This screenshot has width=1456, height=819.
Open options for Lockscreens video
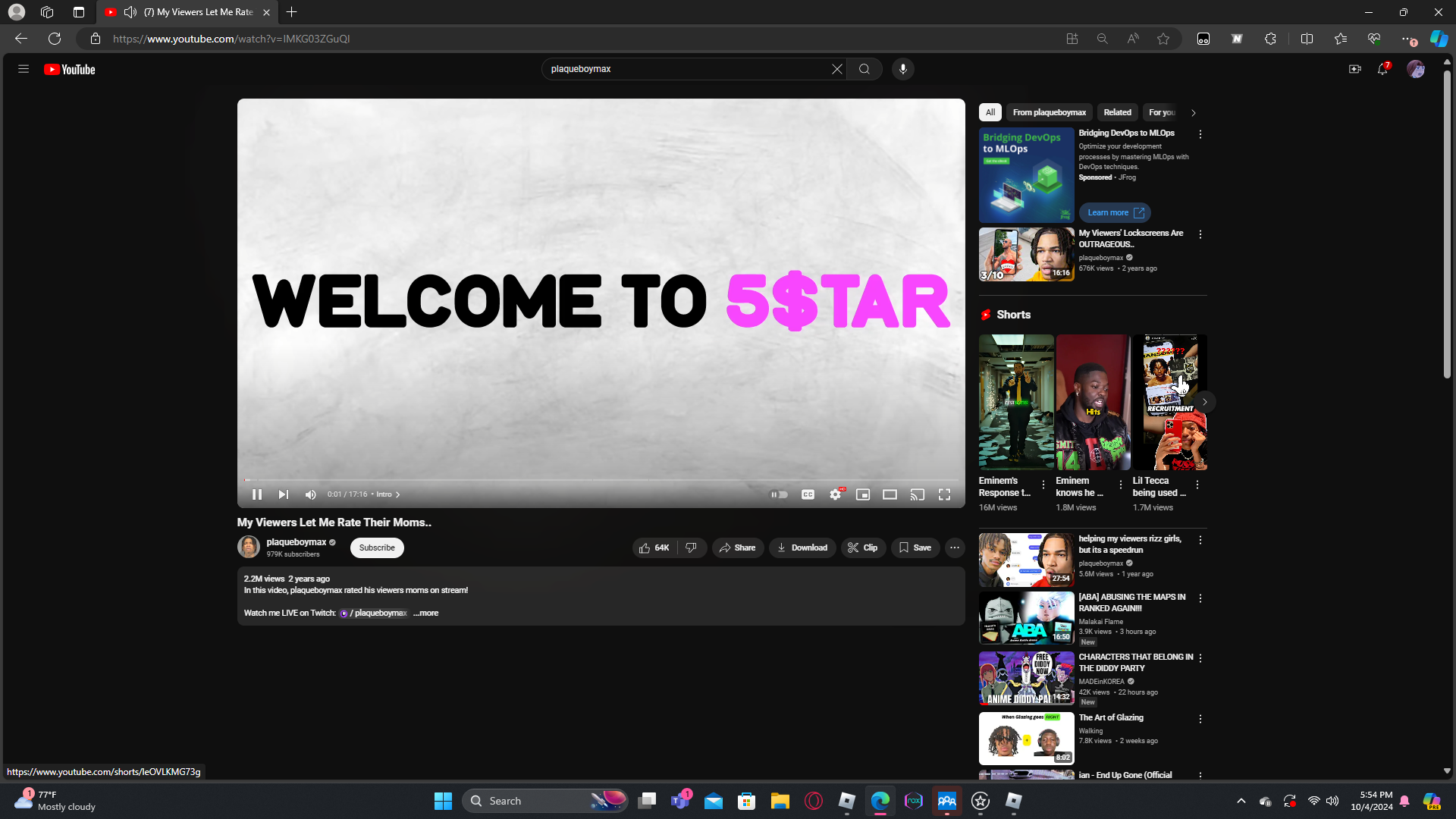[x=1200, y=235]
